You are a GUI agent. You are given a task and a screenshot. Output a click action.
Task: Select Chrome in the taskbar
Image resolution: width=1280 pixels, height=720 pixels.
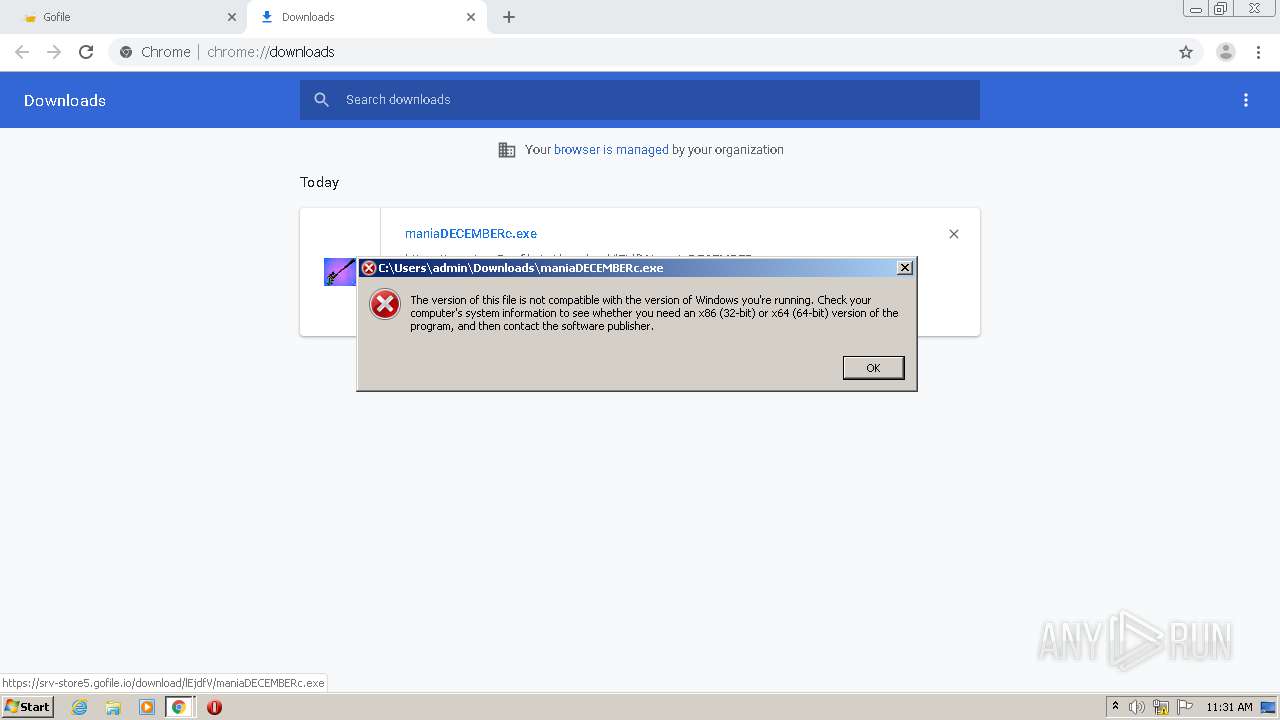pyautogui.click(x=179, y=707)
